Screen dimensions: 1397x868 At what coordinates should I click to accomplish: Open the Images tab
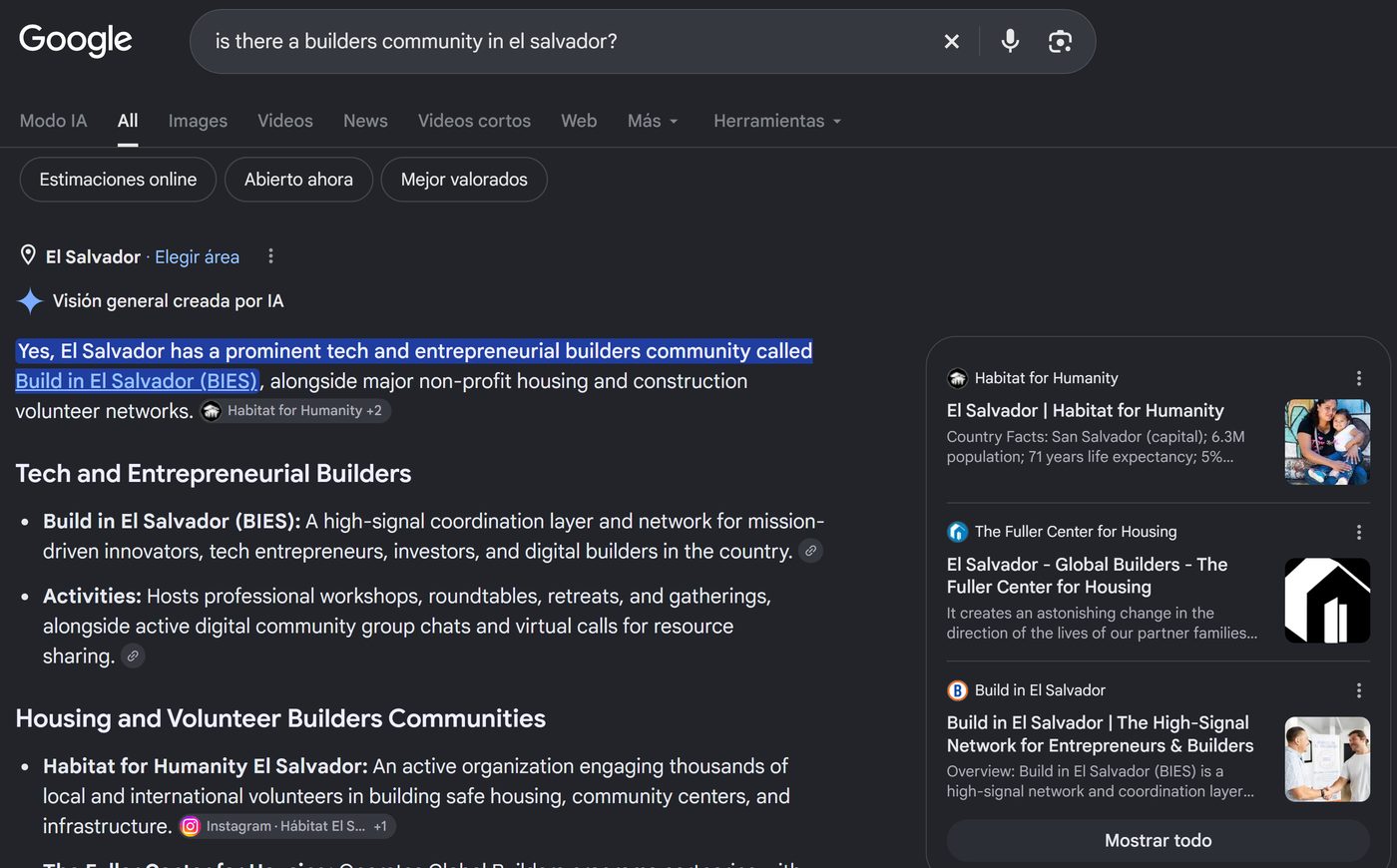[198, 121]
